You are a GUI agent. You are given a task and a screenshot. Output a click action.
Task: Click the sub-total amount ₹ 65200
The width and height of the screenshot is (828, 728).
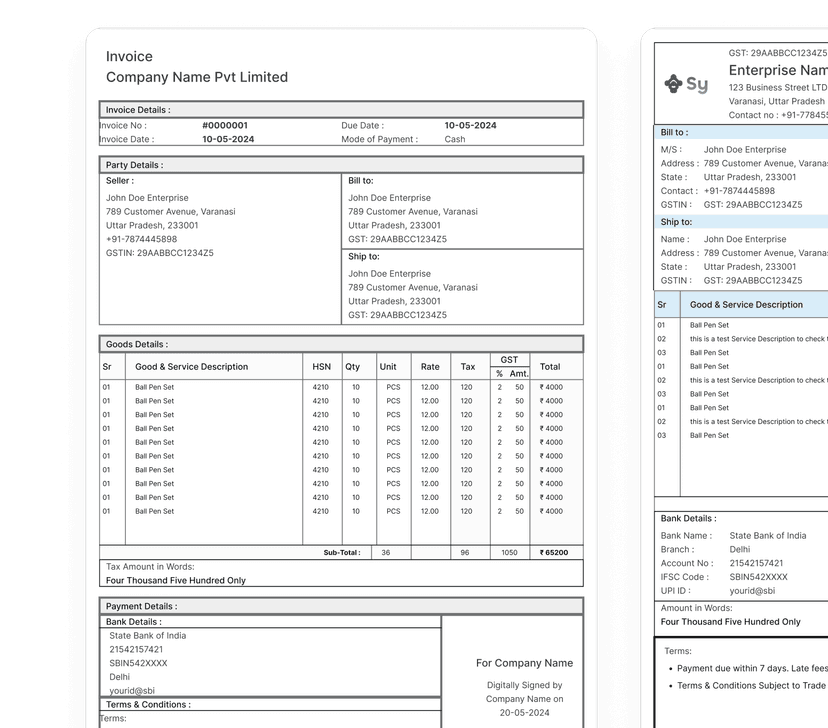pyautogui.click(x=554, y=553)
